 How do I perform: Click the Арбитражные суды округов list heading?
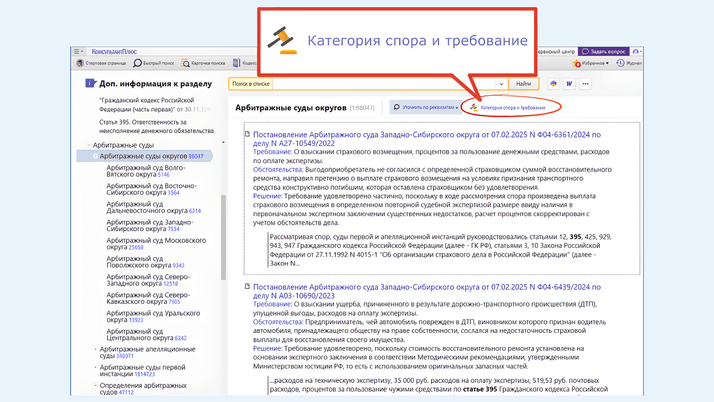[x=291, y=107]
